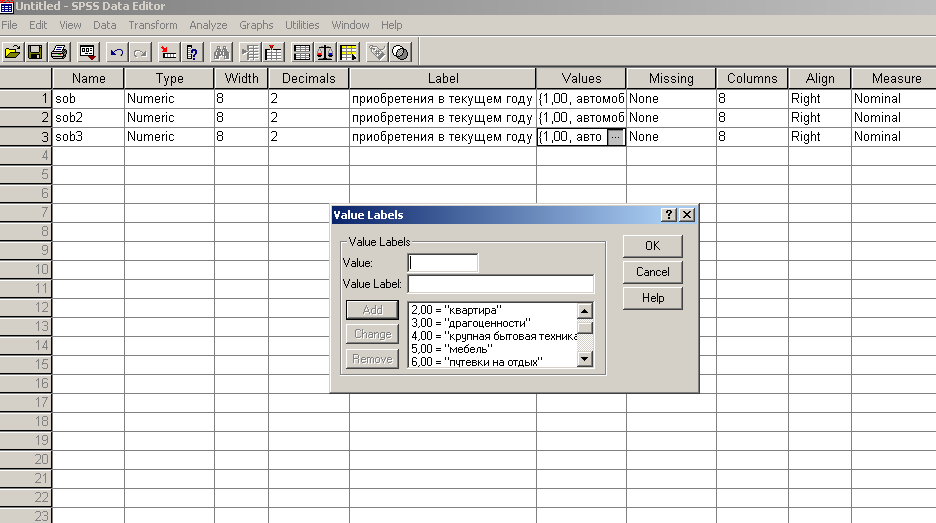
Task: Click into the Value input field
Action: click(x=442, y=263)
